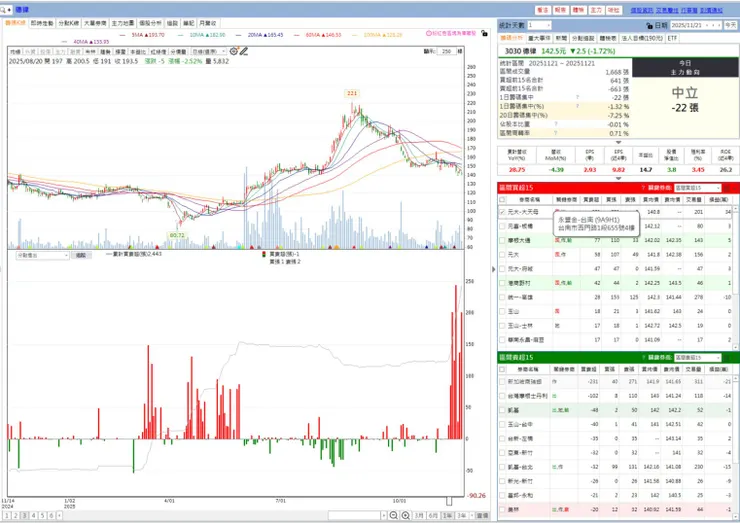Open the page number overflow arrow at bottom
The height and width of the screenshot is (523, 740).
point(59,515)
